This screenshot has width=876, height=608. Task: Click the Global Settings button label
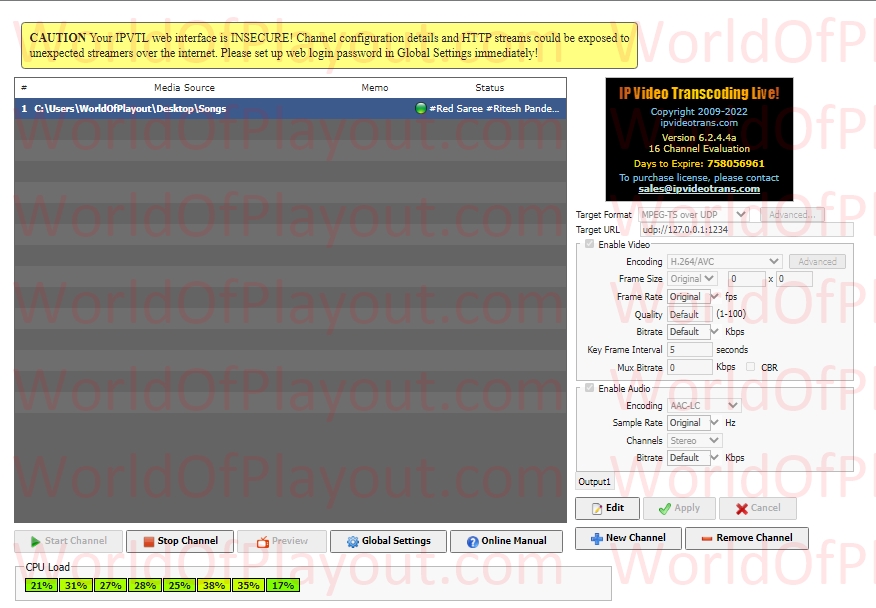click(396, 541)
